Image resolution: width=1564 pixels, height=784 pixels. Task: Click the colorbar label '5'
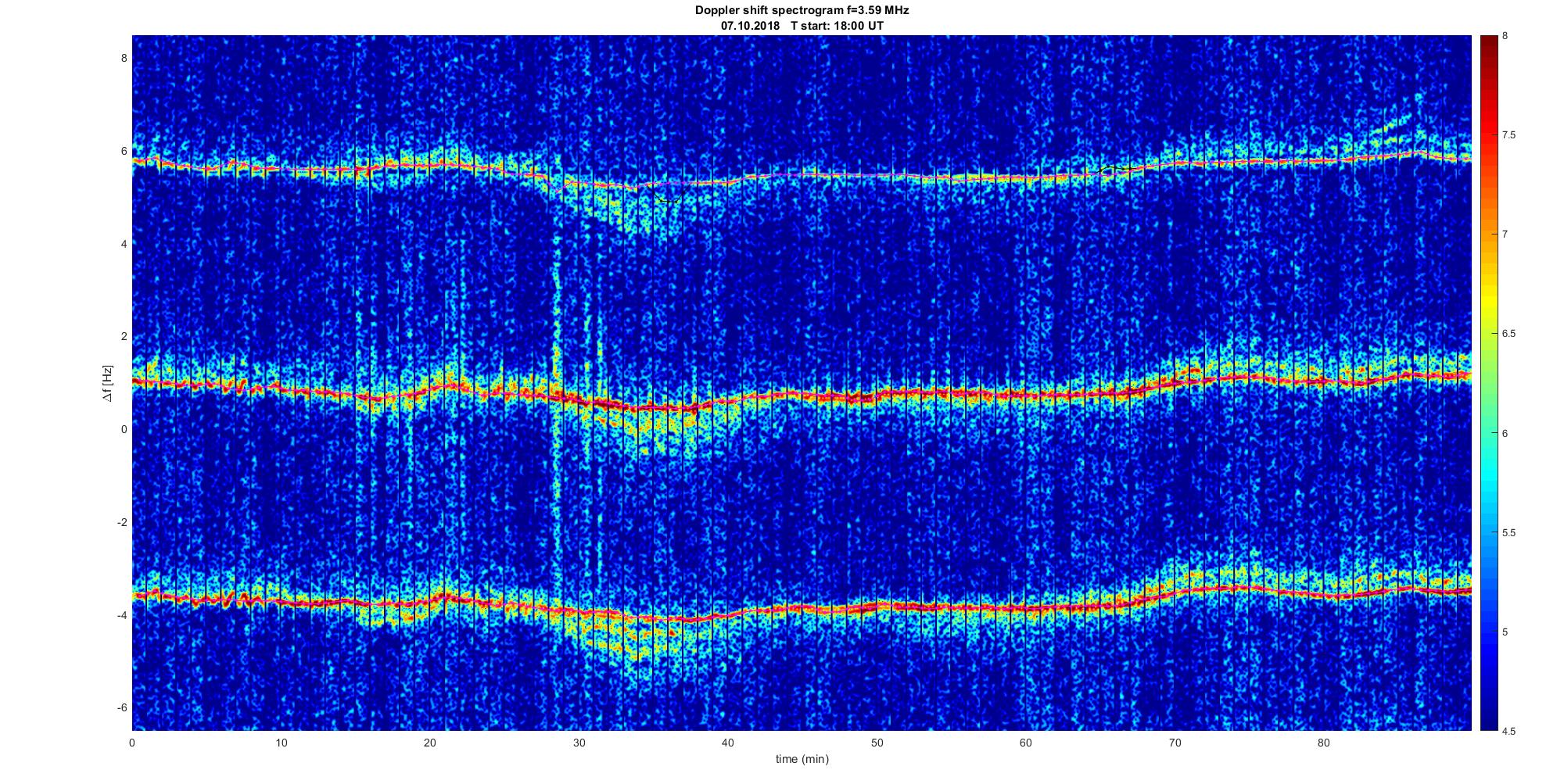point(1505,632)
